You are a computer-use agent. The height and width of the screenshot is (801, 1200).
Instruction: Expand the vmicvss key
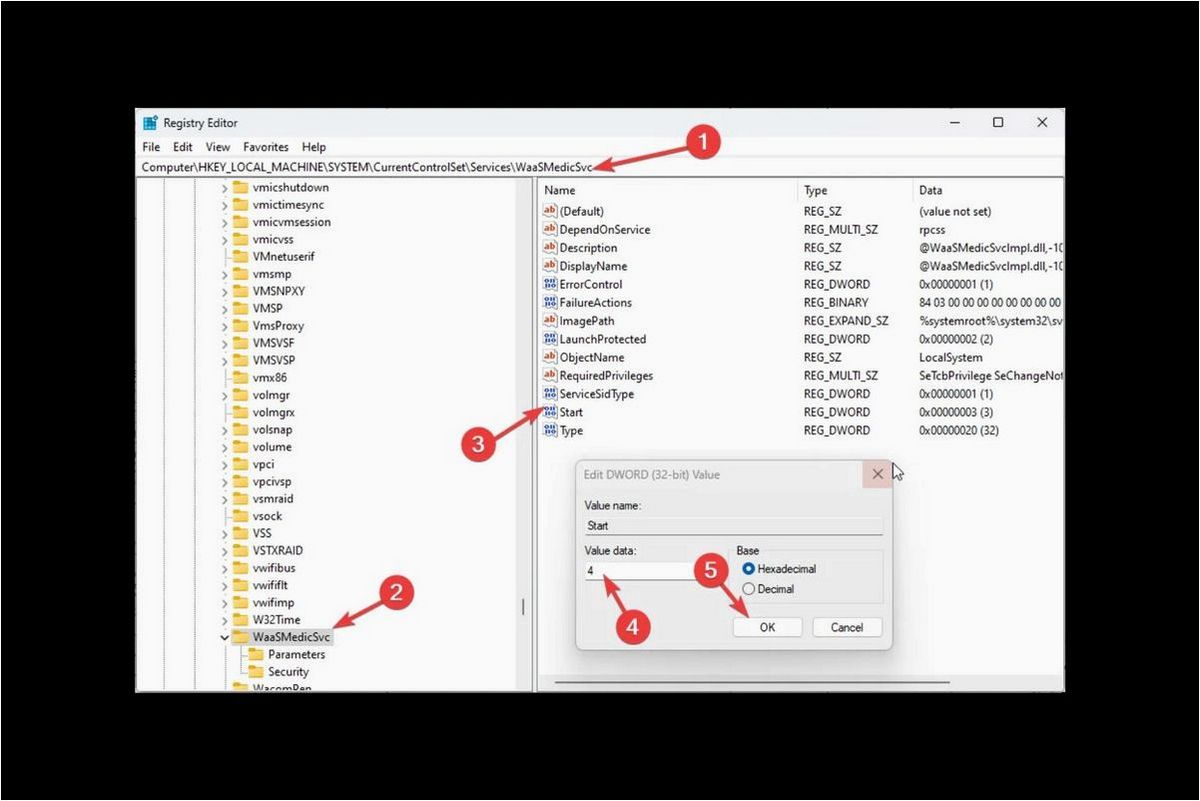[x=224, y=239]
